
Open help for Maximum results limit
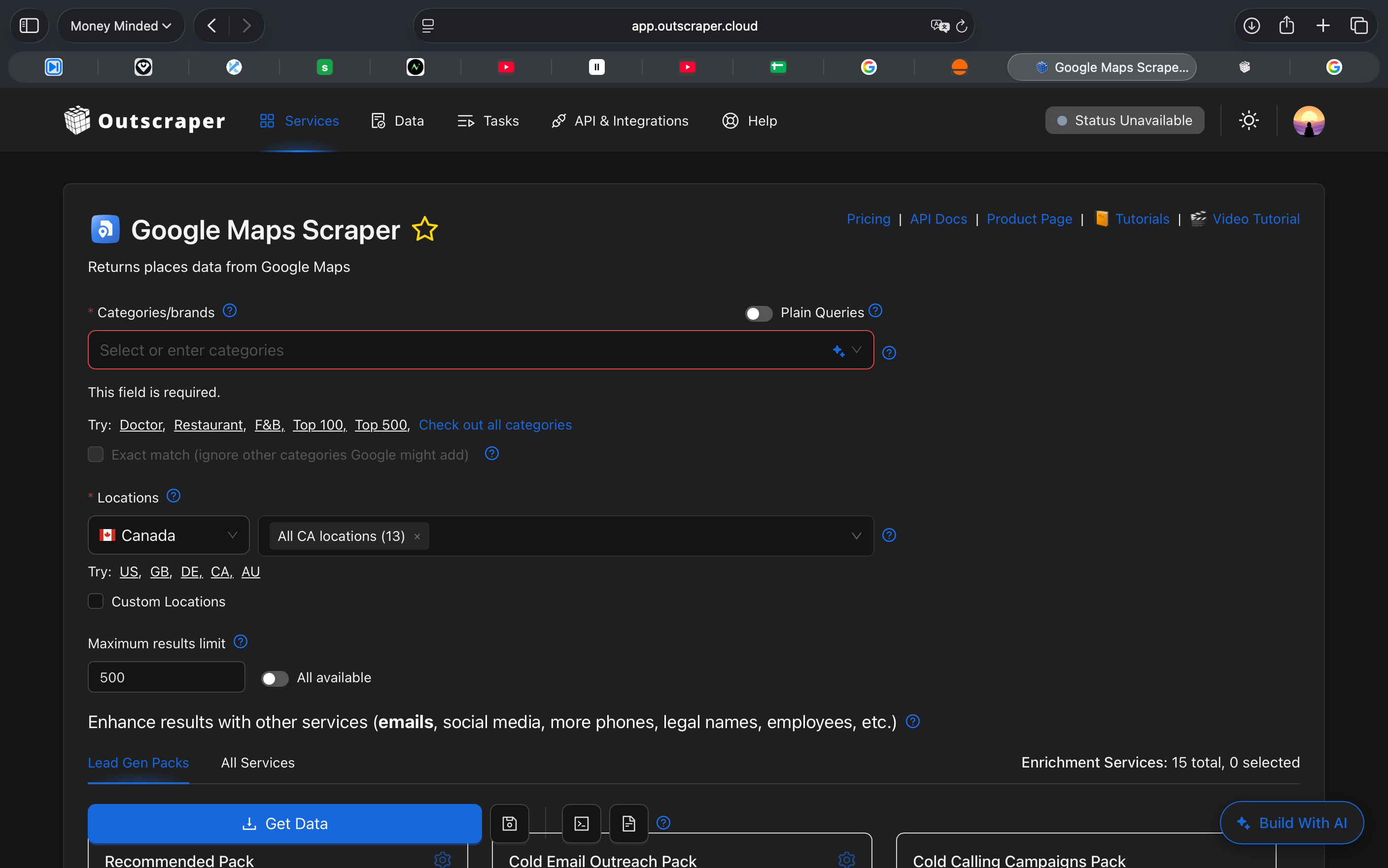(x=241, y=641)
